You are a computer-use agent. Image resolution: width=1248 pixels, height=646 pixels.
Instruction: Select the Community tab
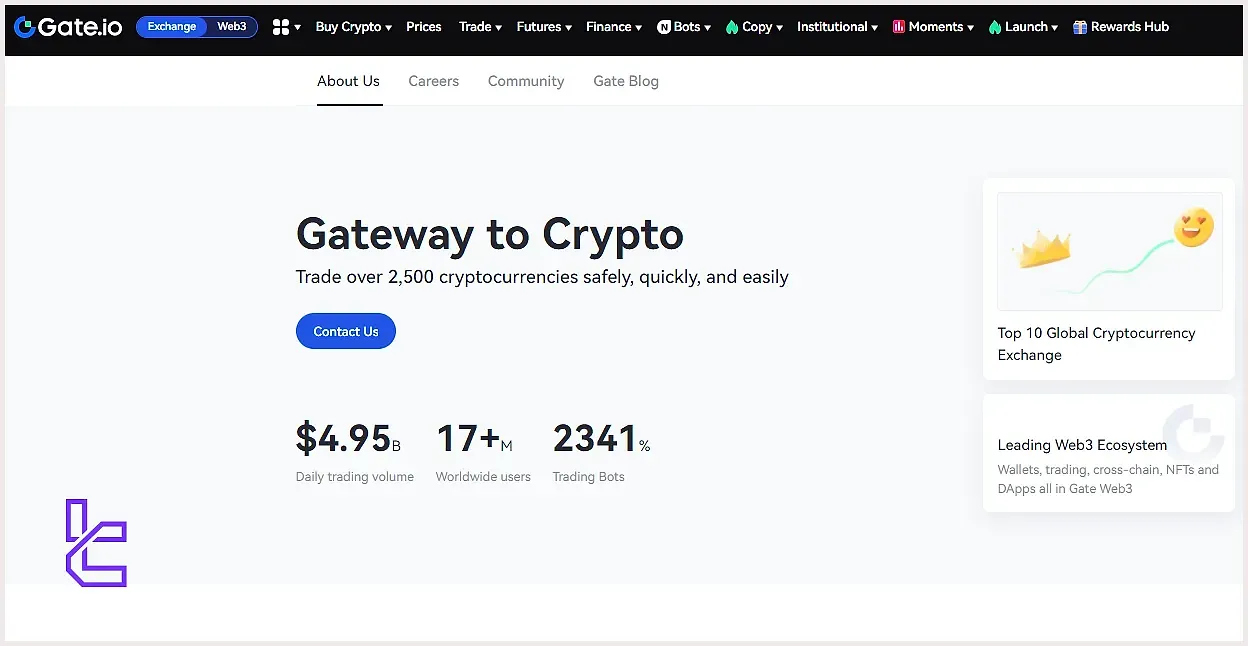point(526,81)
